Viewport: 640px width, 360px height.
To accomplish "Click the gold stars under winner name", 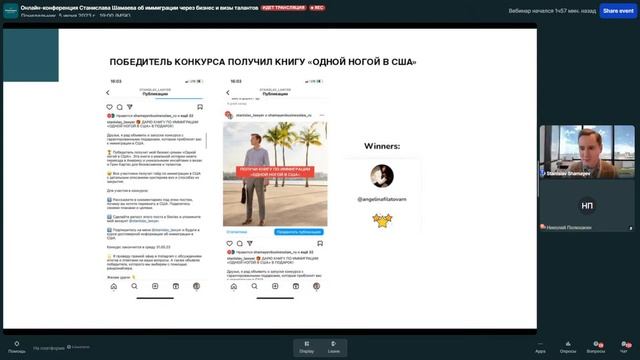I will click(382, 220).
